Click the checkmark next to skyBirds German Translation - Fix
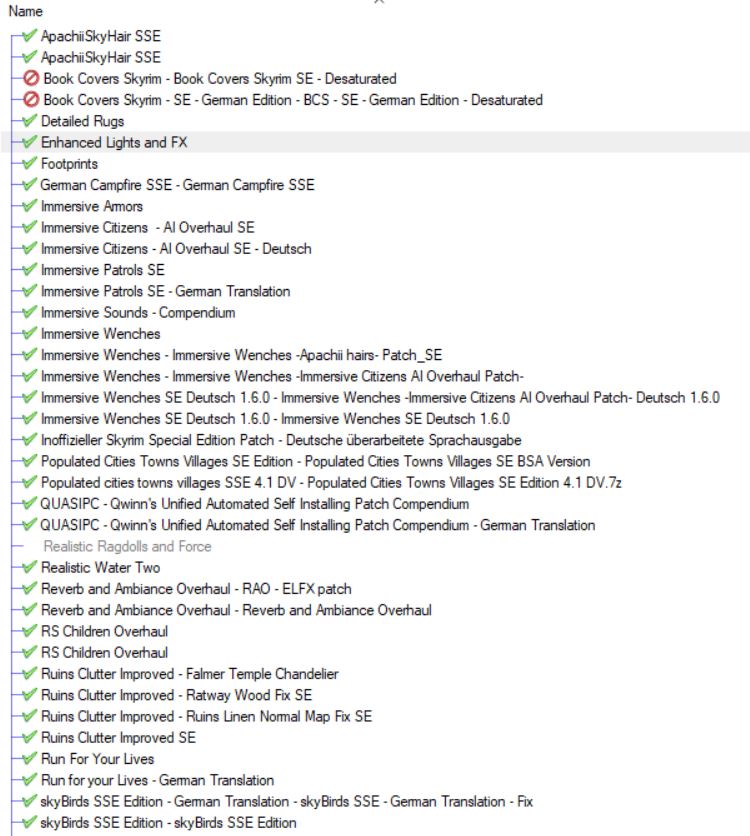 (30, 801)
